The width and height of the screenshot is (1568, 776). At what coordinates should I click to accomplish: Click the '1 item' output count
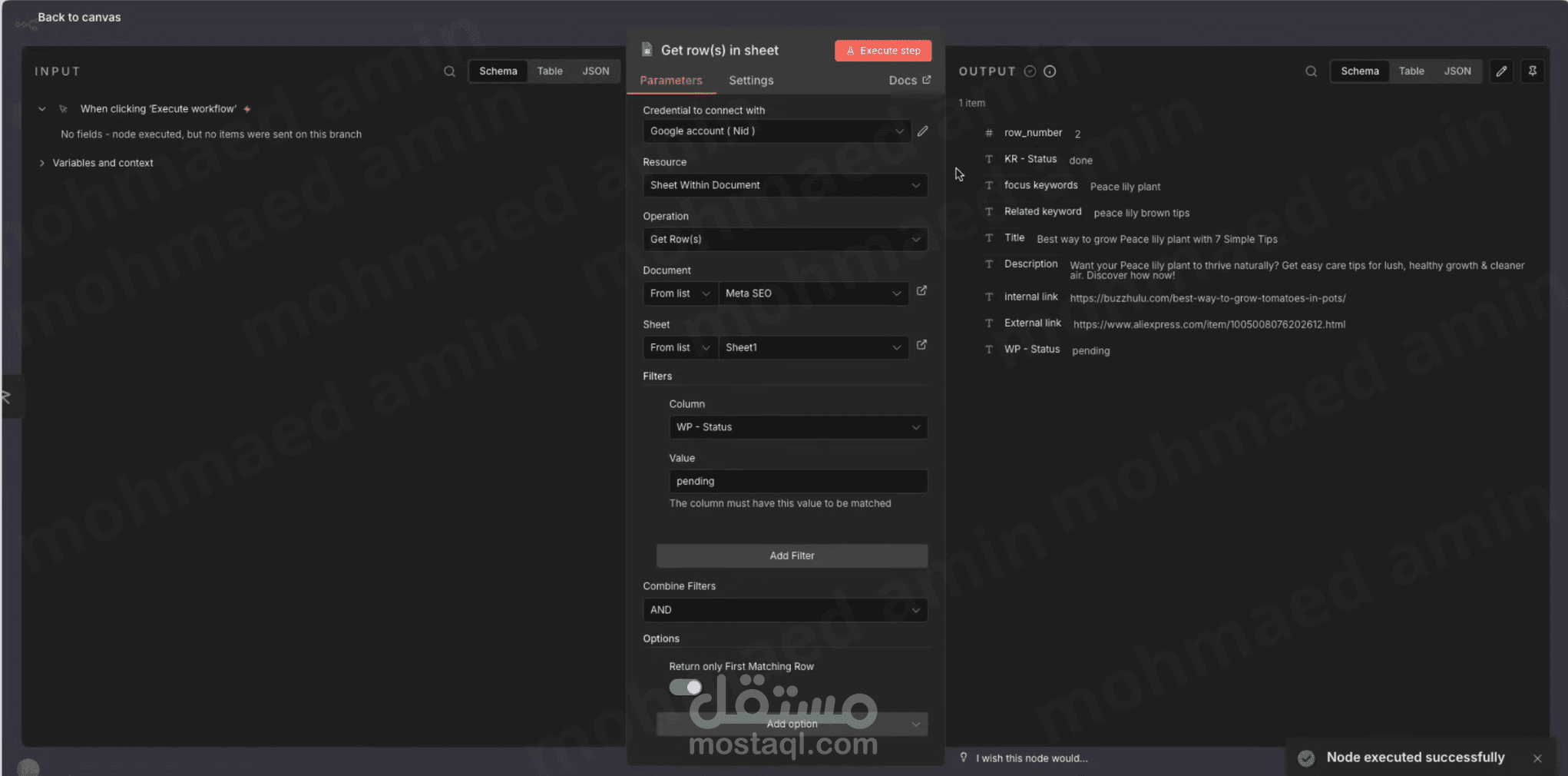point(971,103)
